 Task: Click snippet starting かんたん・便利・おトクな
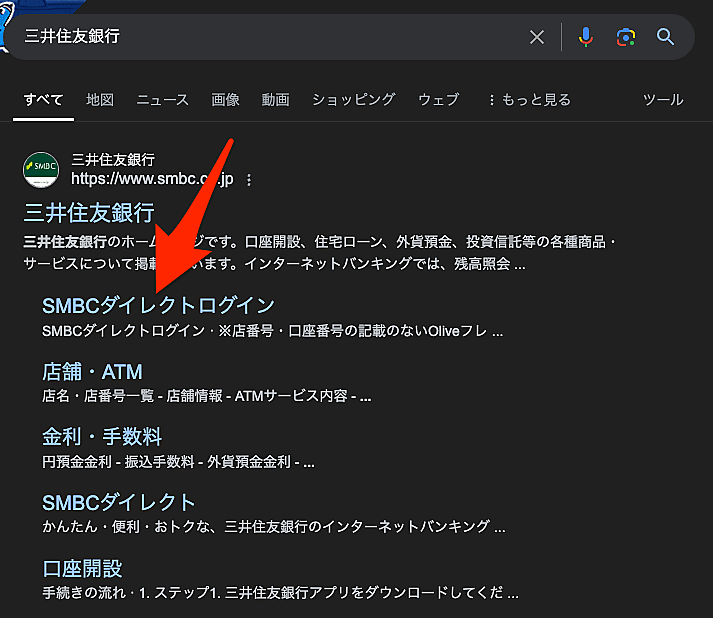tap(273, 527)
